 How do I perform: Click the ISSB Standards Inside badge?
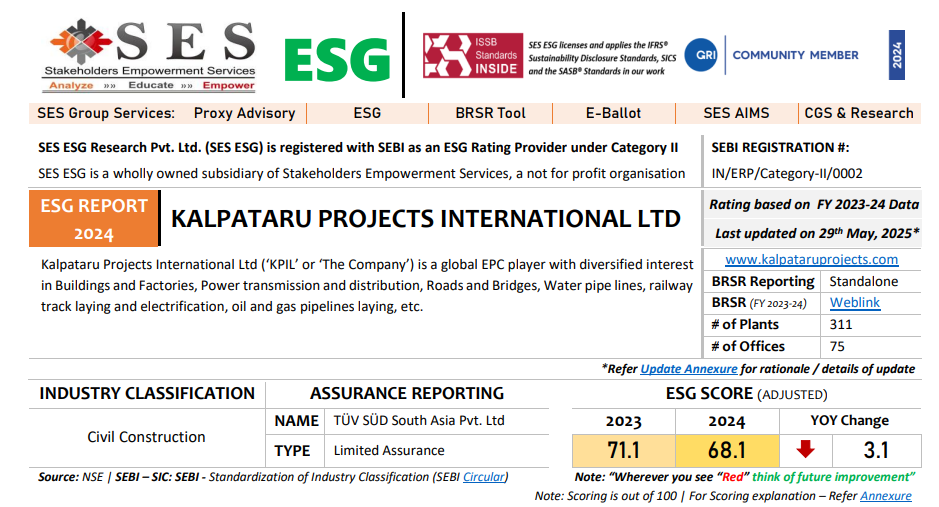pos(473,56)
